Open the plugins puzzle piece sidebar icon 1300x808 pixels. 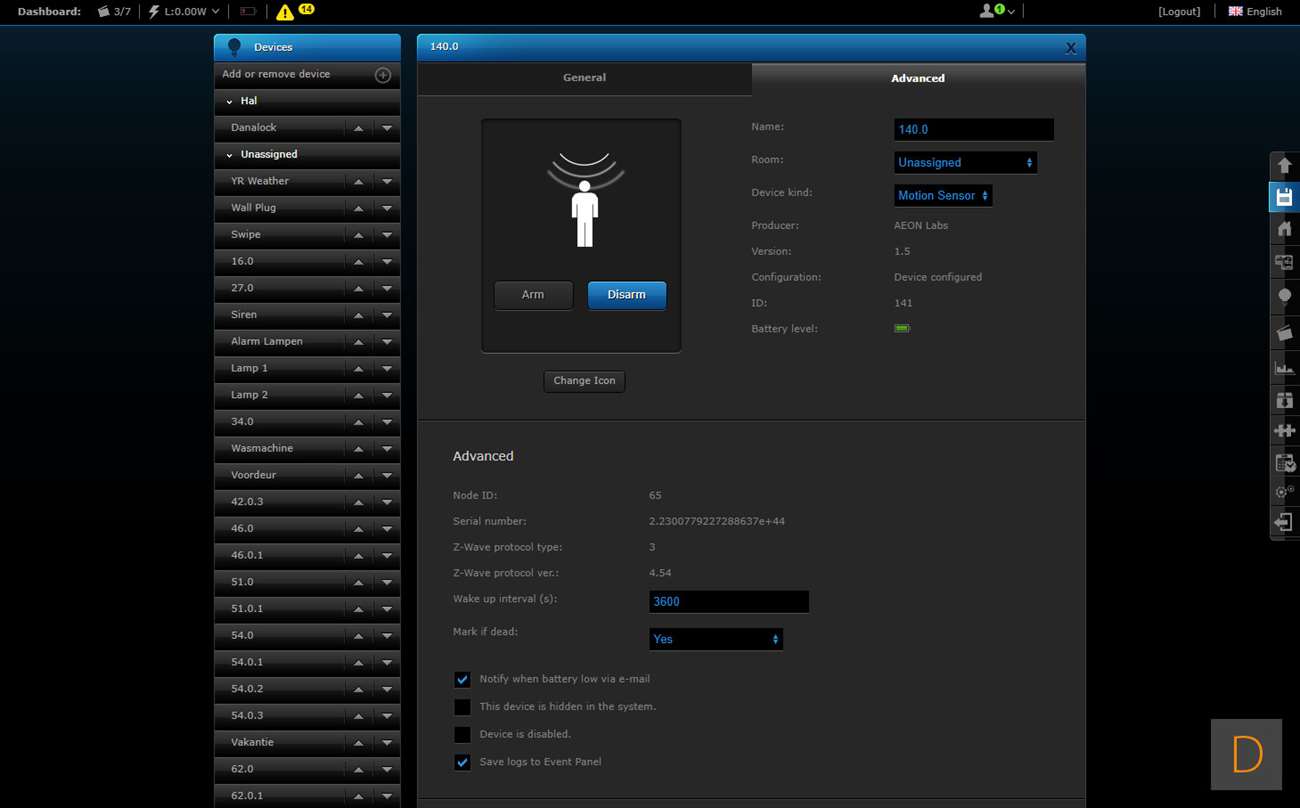tap(1284, 430)
